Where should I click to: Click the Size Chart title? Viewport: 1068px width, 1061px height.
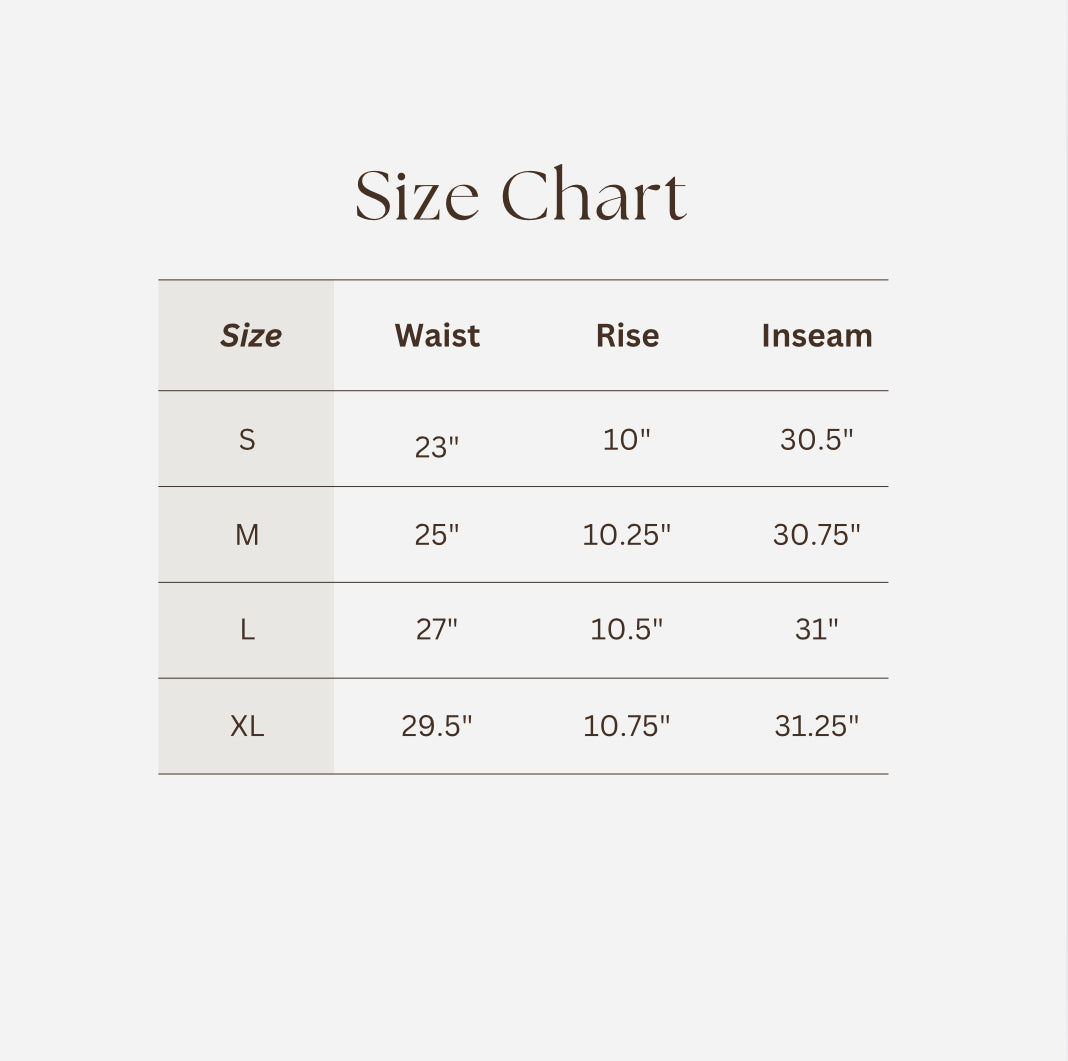[521, 196]
